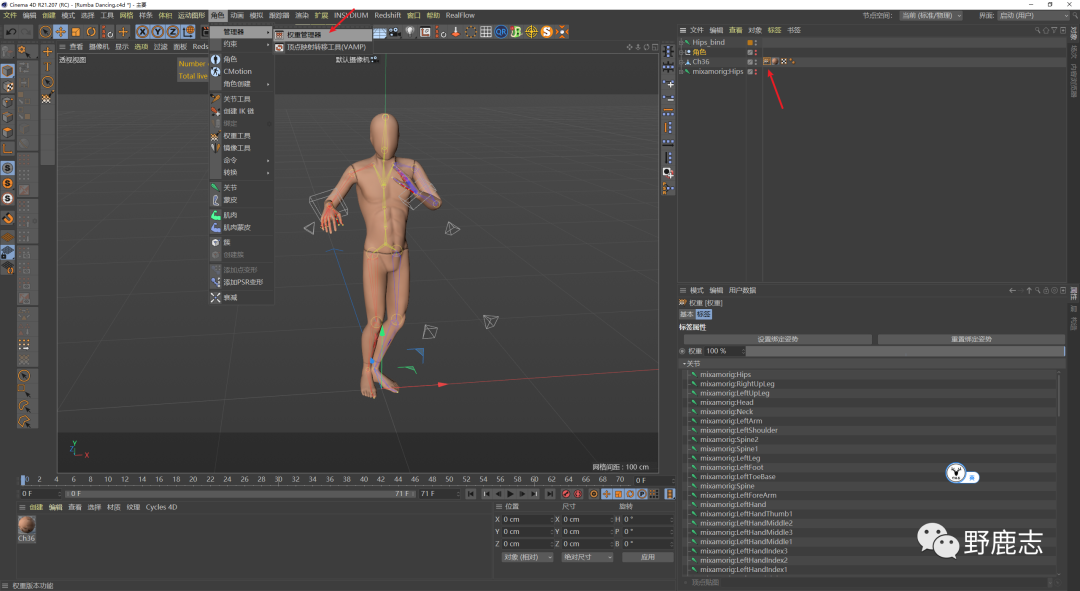Click the CMotion menu icon entry
The width and height of the screenshot is (1080, 591).
[236, 72]
